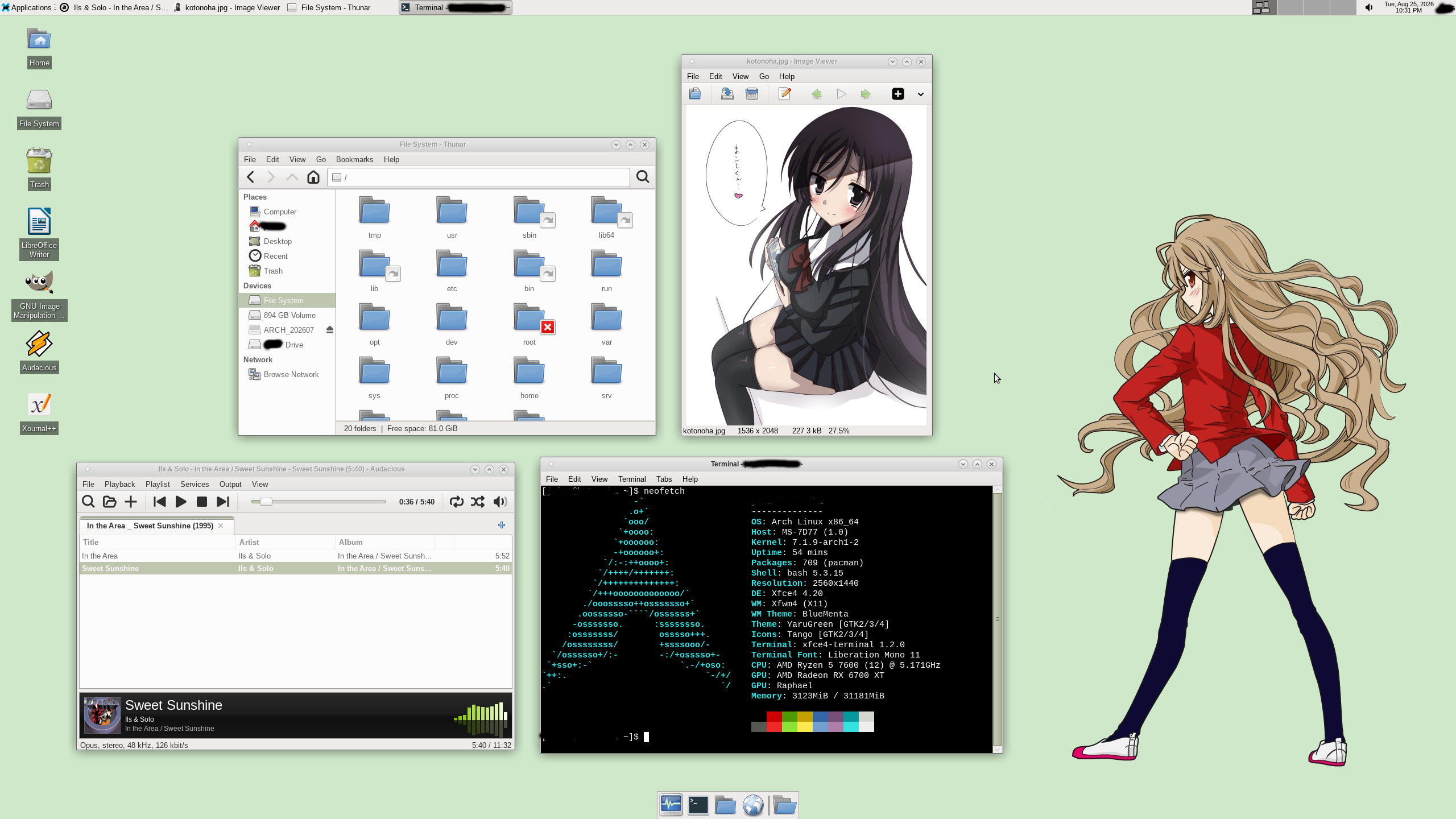
Task: Click the volume icon in top panel
Action: pyautogui.click(x=1369, y=7)
